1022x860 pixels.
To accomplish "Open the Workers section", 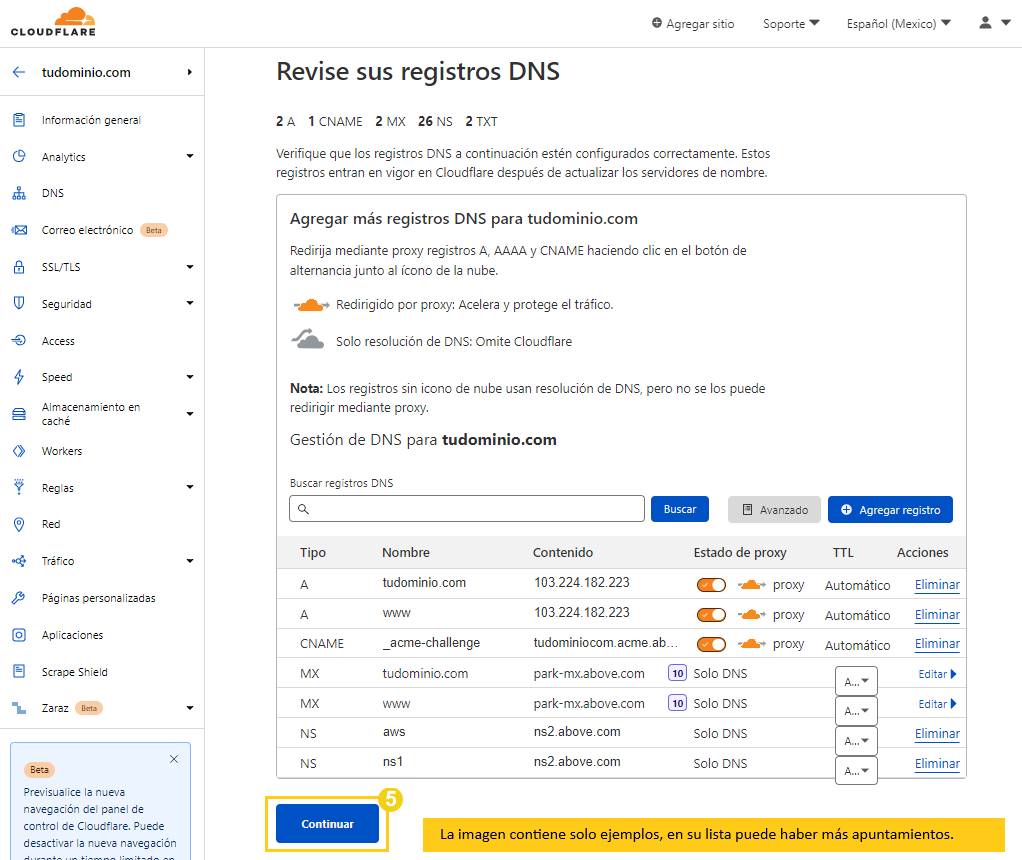I will pos(62,451).
